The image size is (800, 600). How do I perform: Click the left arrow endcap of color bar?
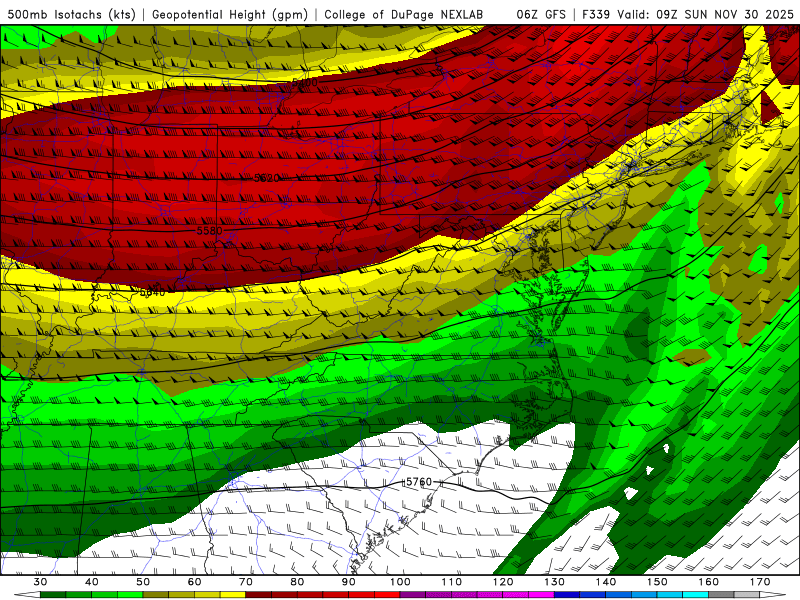[x=27, y=595]
